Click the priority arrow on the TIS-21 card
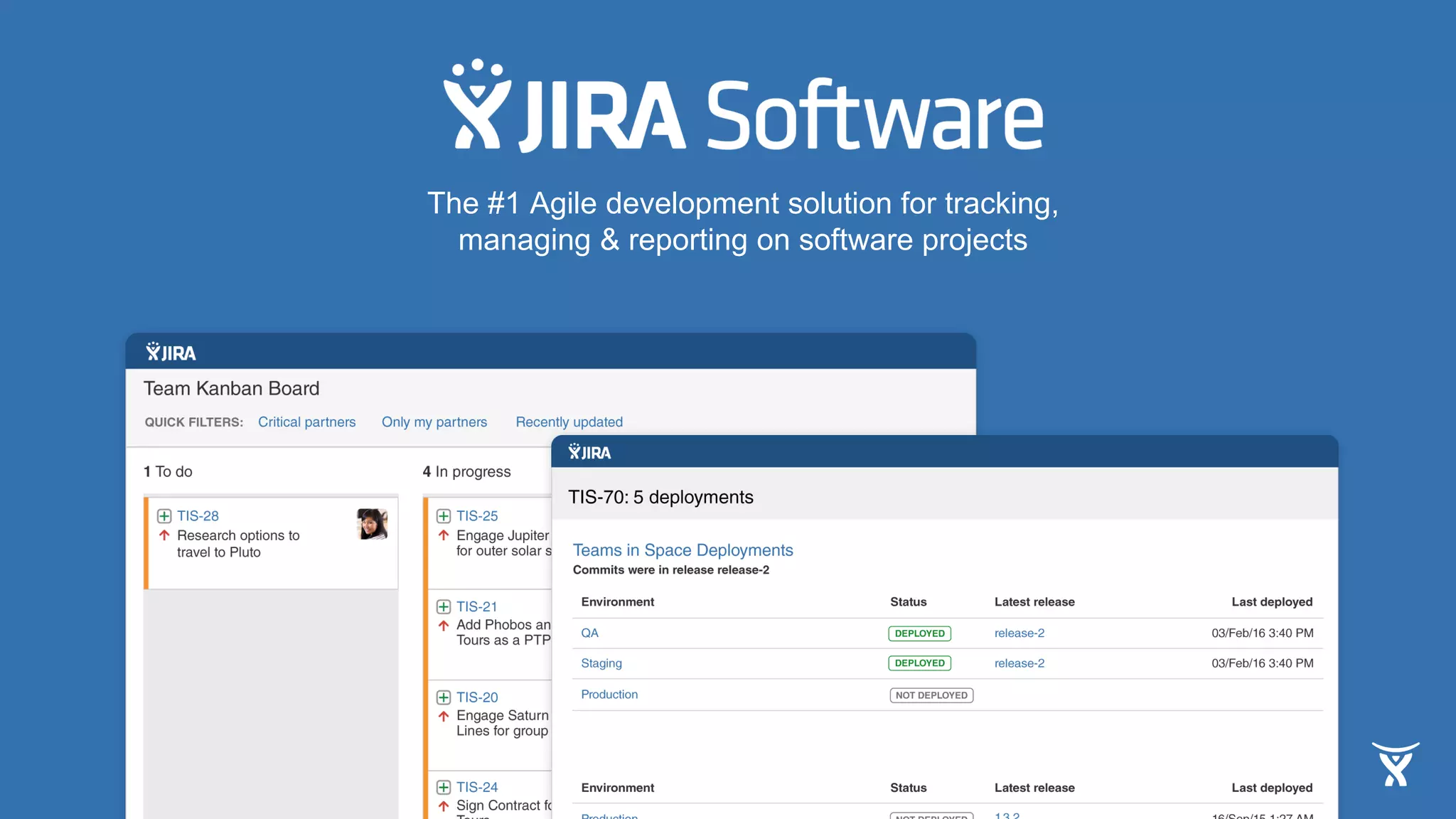Image resolution: width=1456 pixels, height=819 pixels. (444, 626)
